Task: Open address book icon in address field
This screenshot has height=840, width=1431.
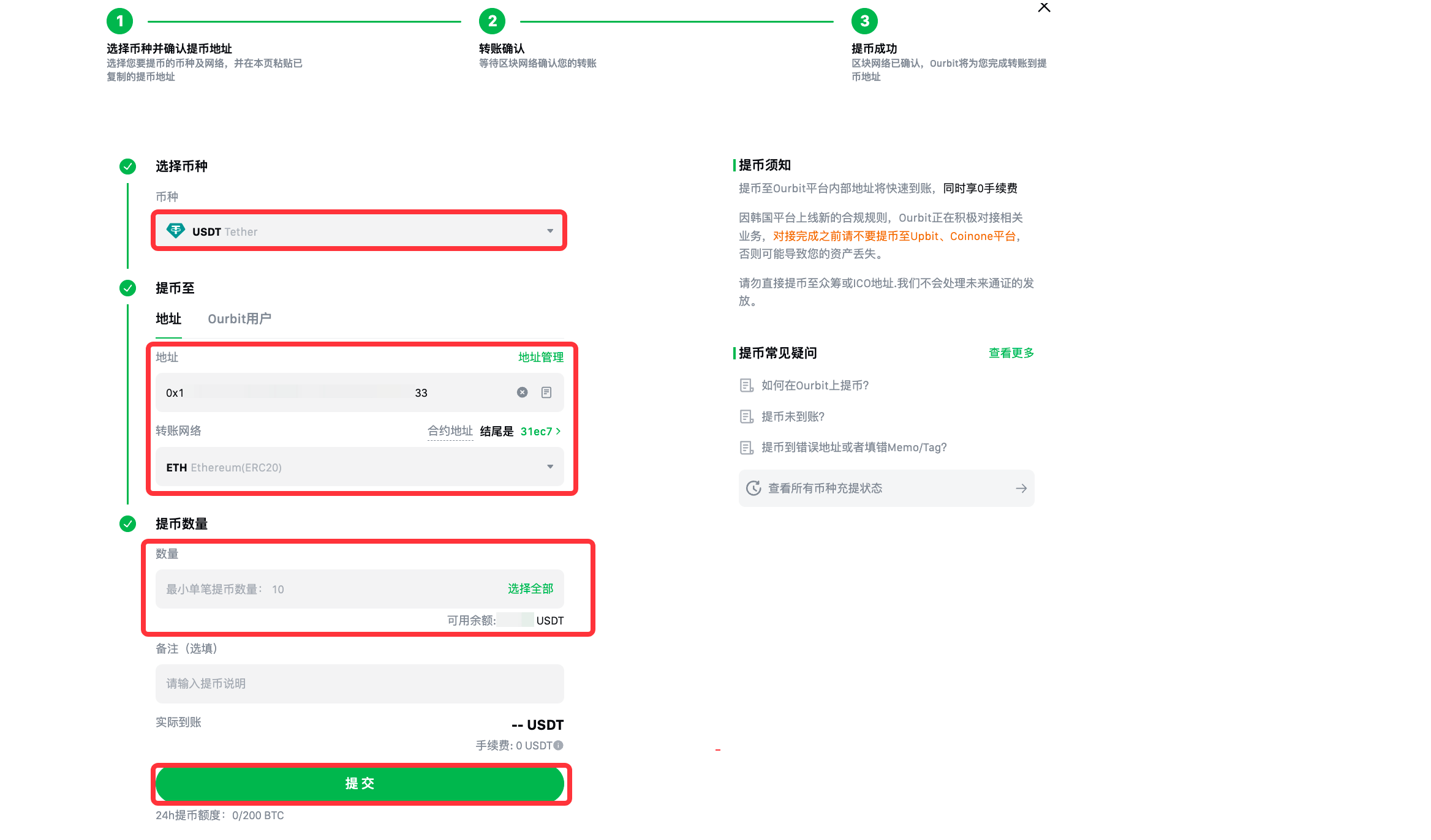Action: pos(546,392)
